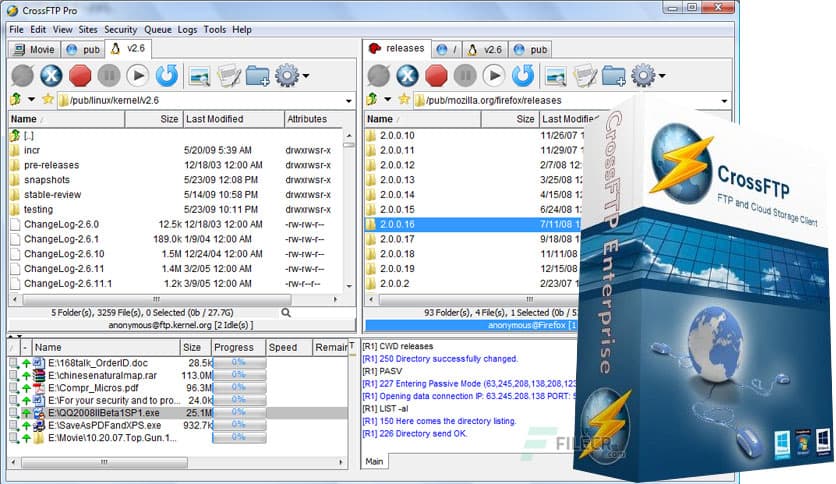Click the notepad edit icon in right pane
This screenshot has height=484, width=836.
[585, 75]
